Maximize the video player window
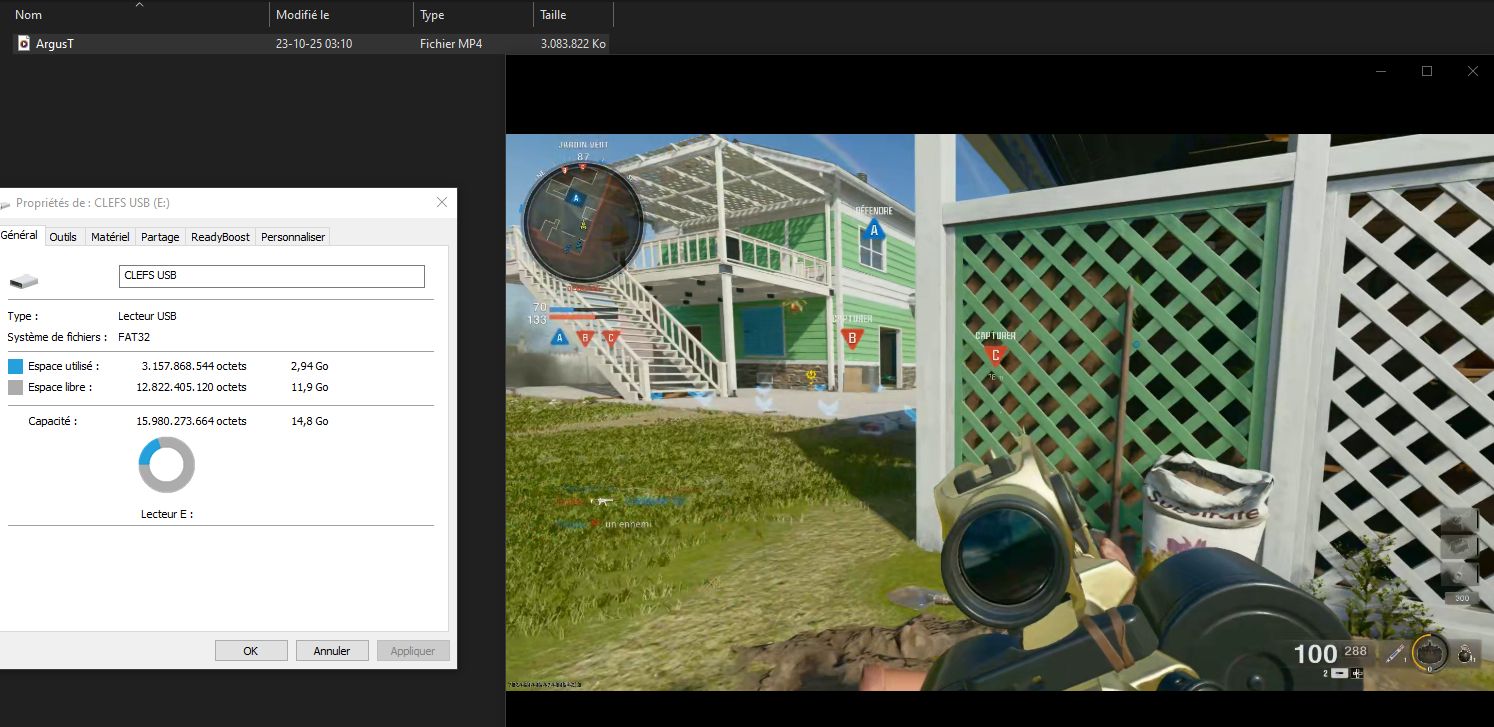The width and height of the screenshot is (1494, 727). coord(1427,71)
